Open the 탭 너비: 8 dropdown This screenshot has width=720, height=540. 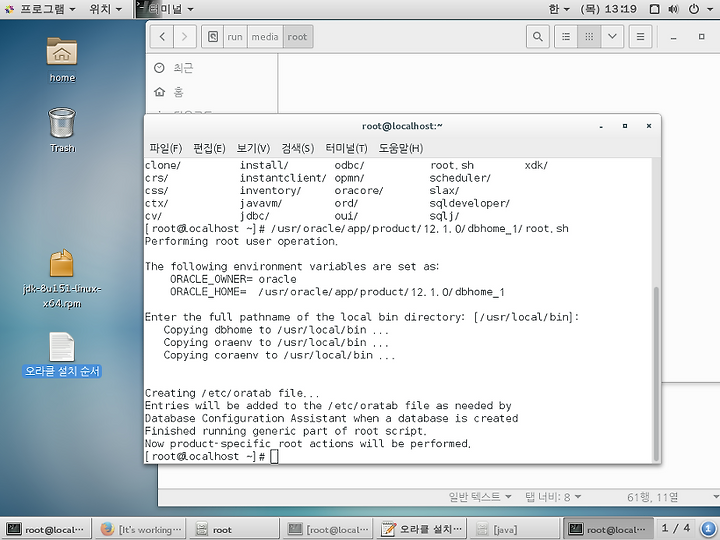[553, 497]
